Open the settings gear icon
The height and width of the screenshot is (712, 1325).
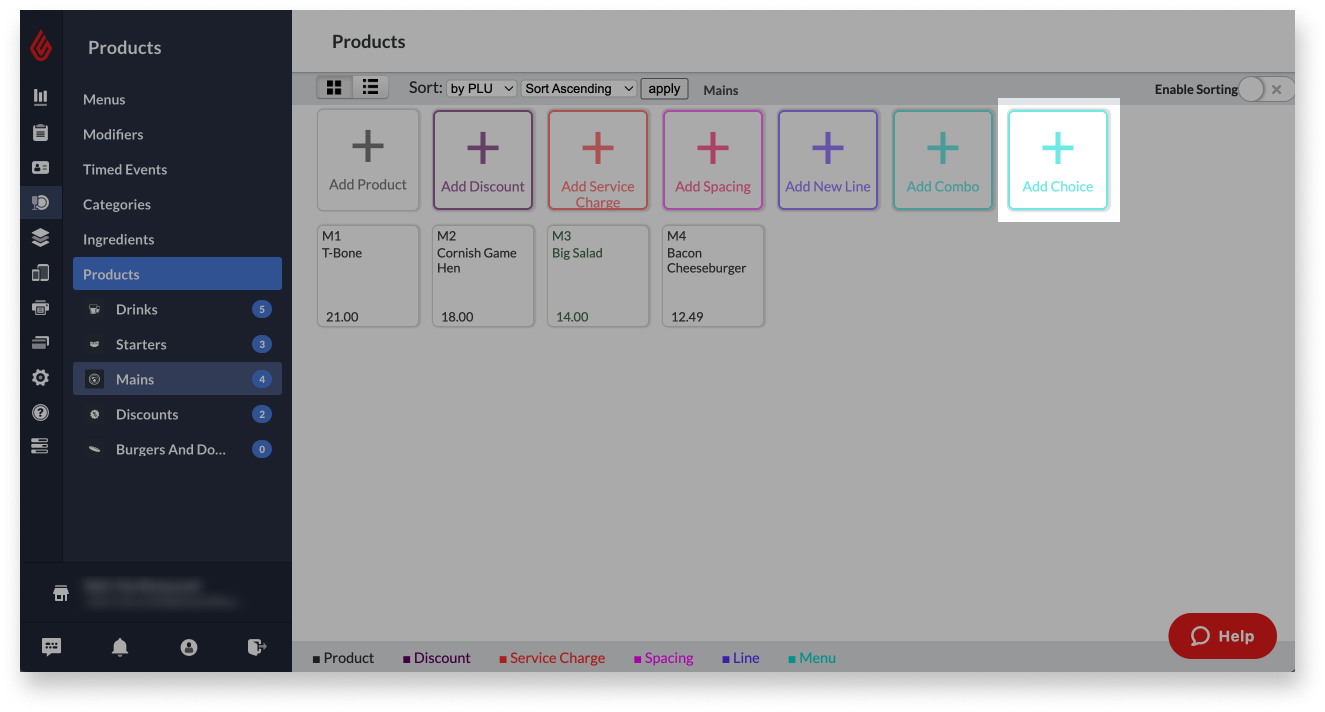point(40,377)
